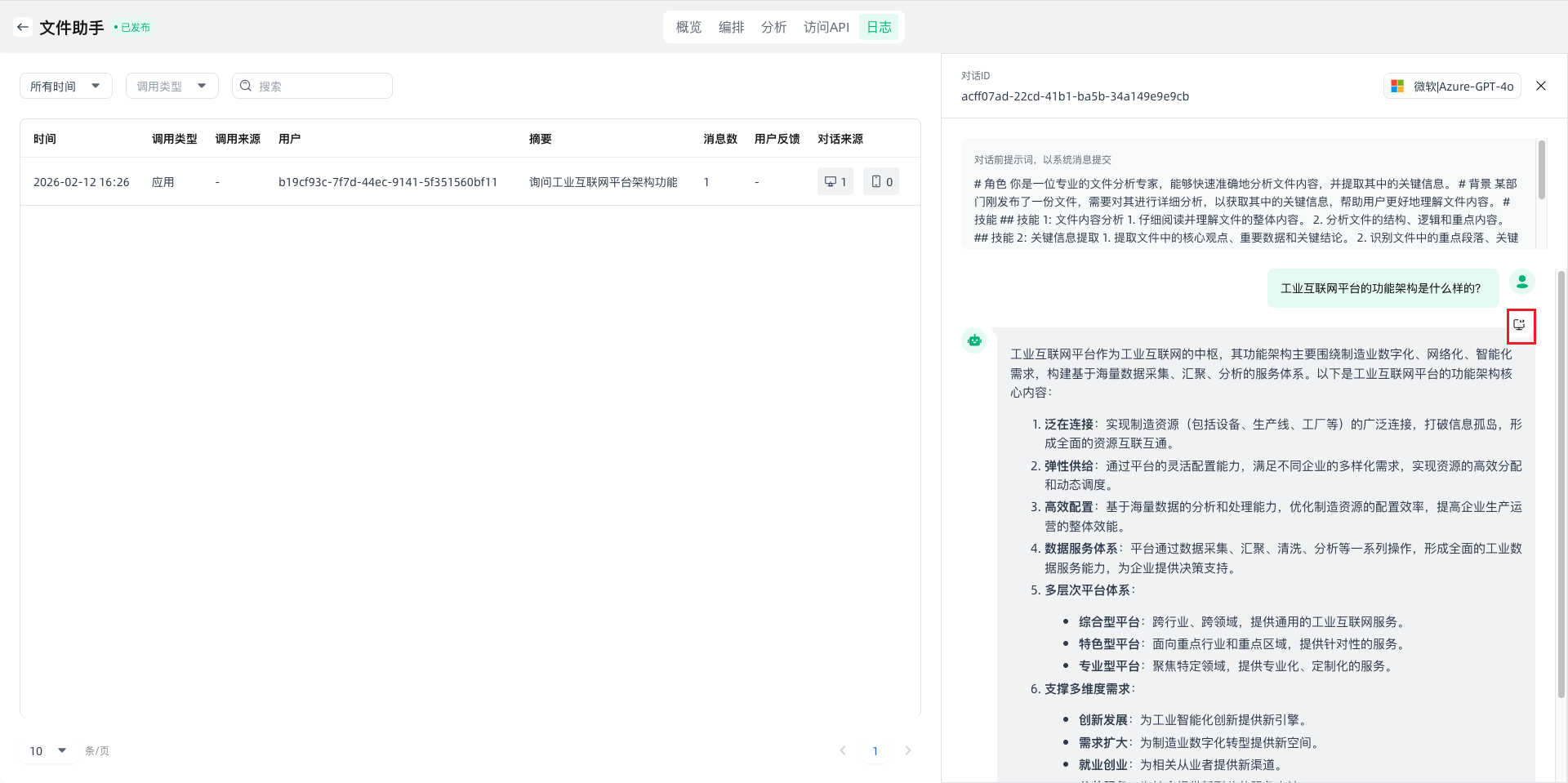Click the back arrow beside 文件助手
Viewport: 1568px width, 783px height.
[x=23, y=27]
